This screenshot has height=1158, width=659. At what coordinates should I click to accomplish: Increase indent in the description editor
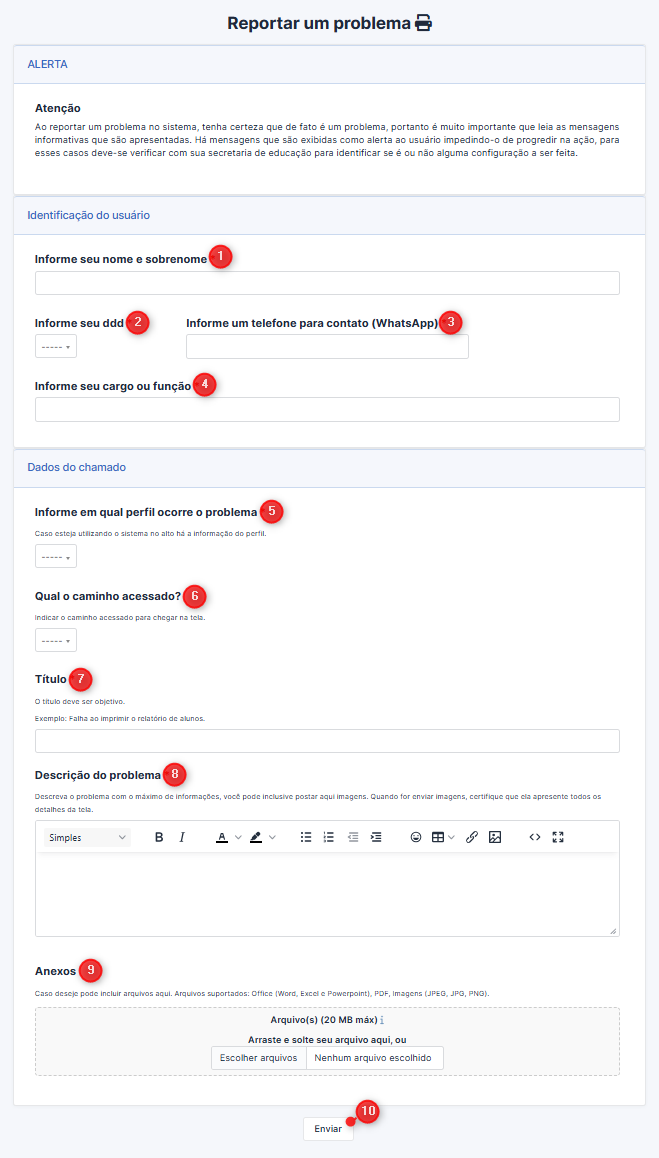pyautogui.click(x=376, y=837)
